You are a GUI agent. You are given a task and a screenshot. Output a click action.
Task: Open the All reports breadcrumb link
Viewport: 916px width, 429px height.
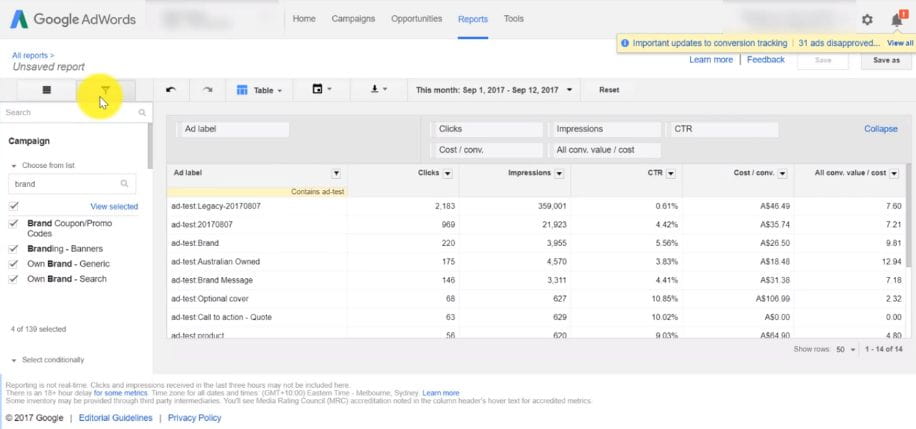coord(33,56)
